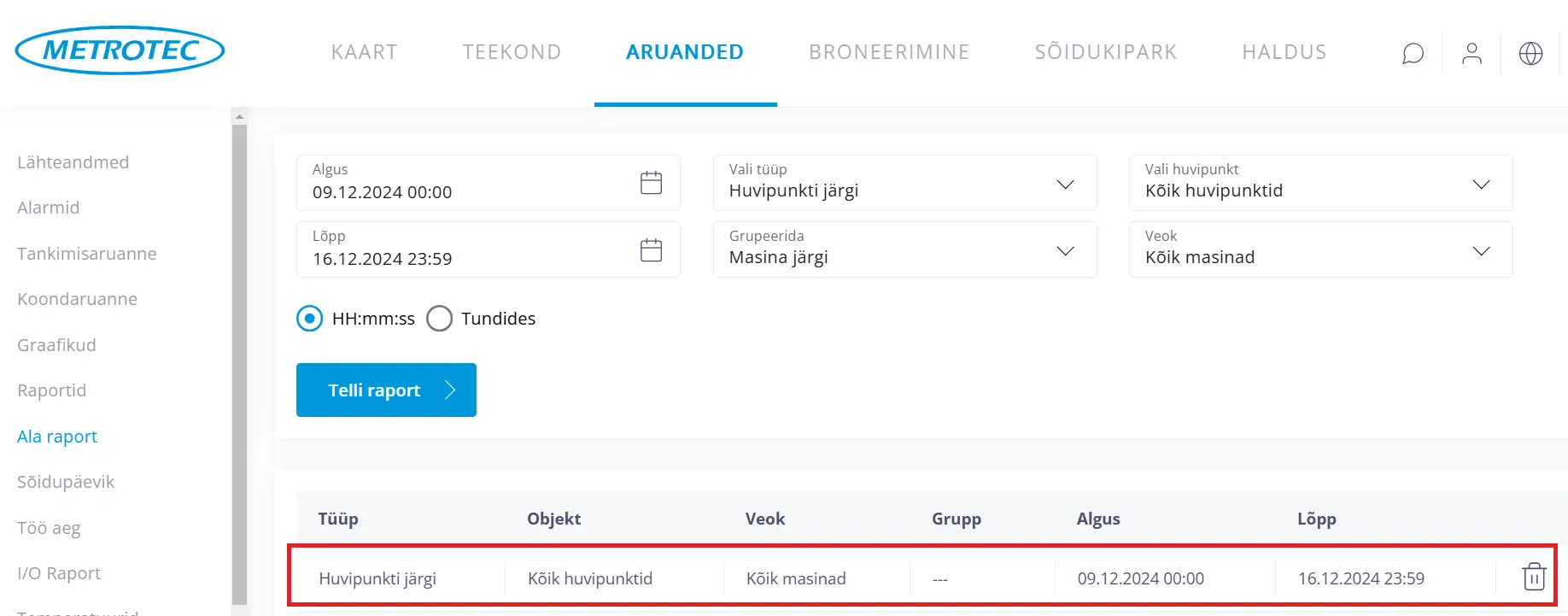The height and width of the screenshot is (616, 1568).
Task: Switch to the KAART tab
Action: click(365, 52)
